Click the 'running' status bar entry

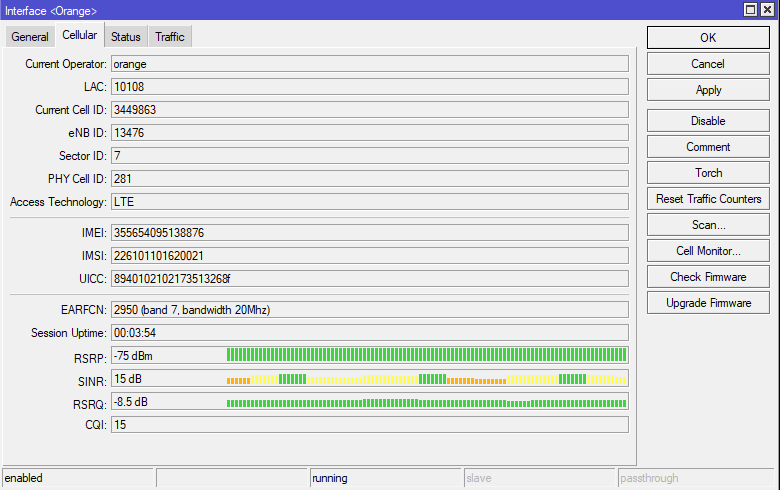(x=386, y=478)
